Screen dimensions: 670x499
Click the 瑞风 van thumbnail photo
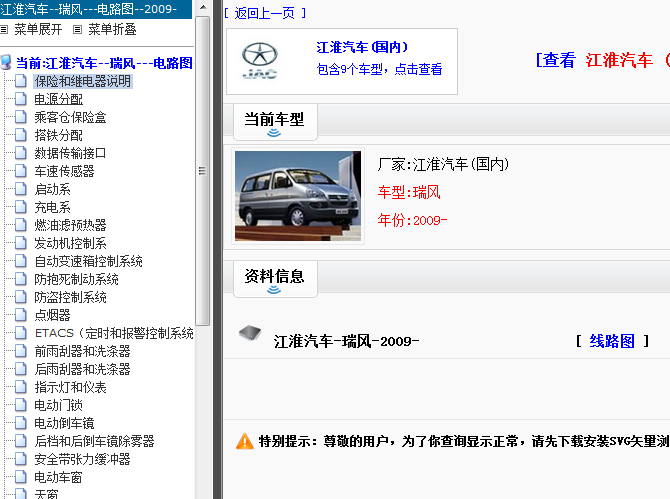pyautogui.click(x=298, y=196)
